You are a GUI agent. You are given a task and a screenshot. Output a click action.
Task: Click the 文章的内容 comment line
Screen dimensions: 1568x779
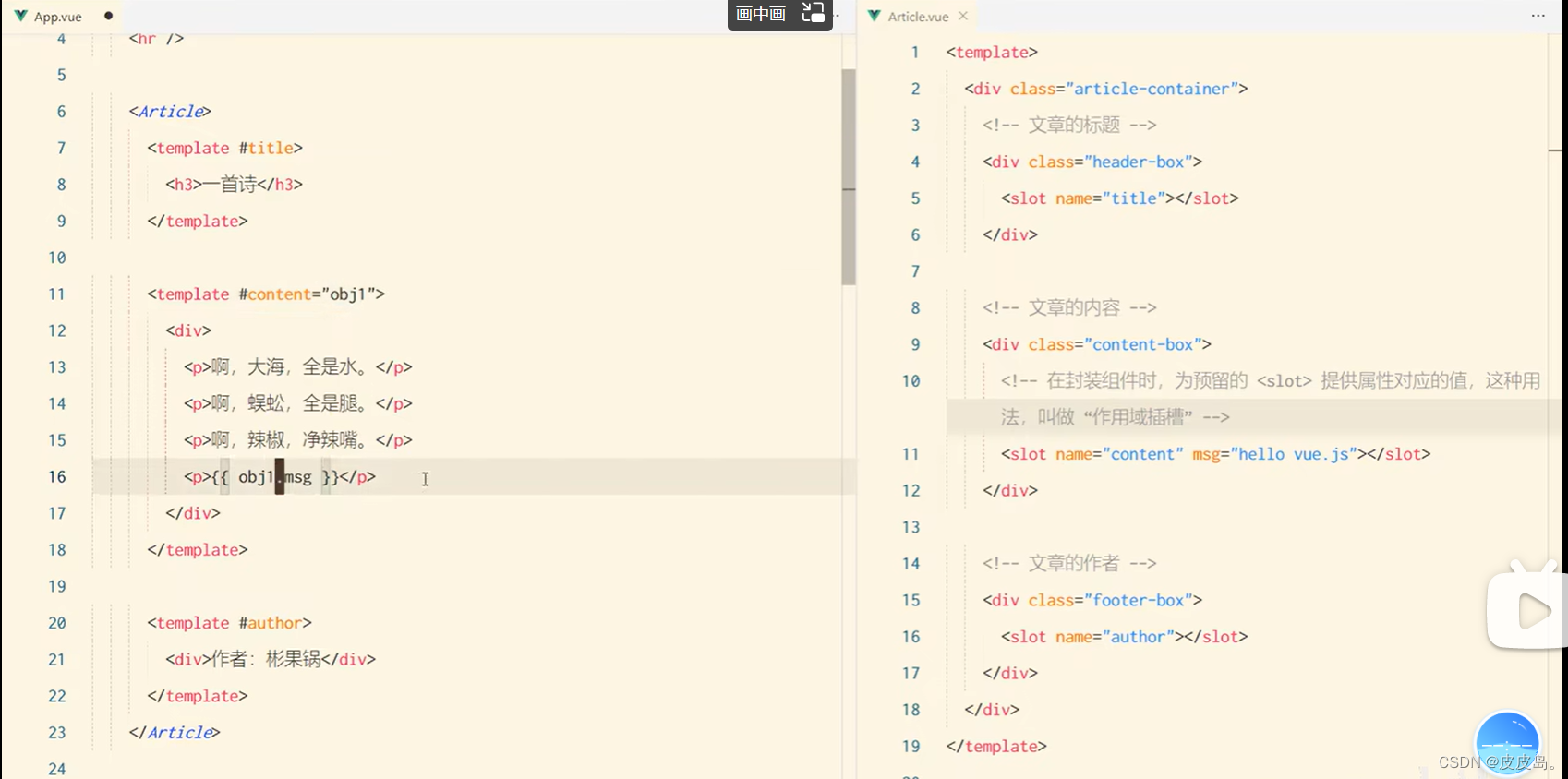(x=1069, y=307)
